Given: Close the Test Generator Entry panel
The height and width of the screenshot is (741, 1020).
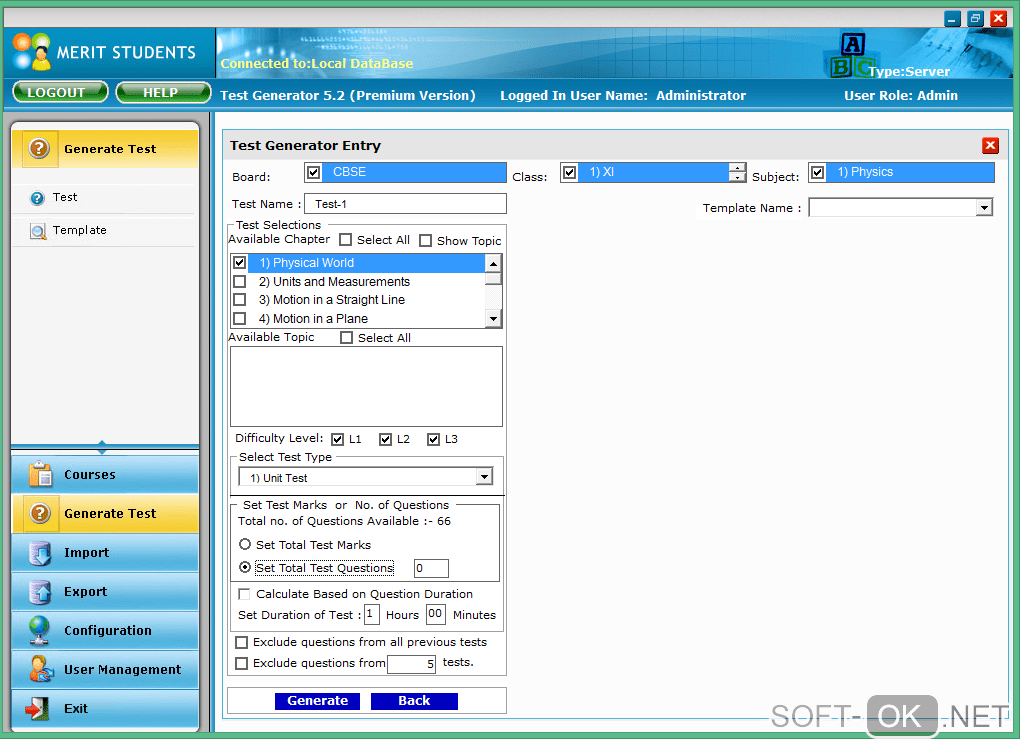Looking at the screenshot, I should tap(990, 145).
